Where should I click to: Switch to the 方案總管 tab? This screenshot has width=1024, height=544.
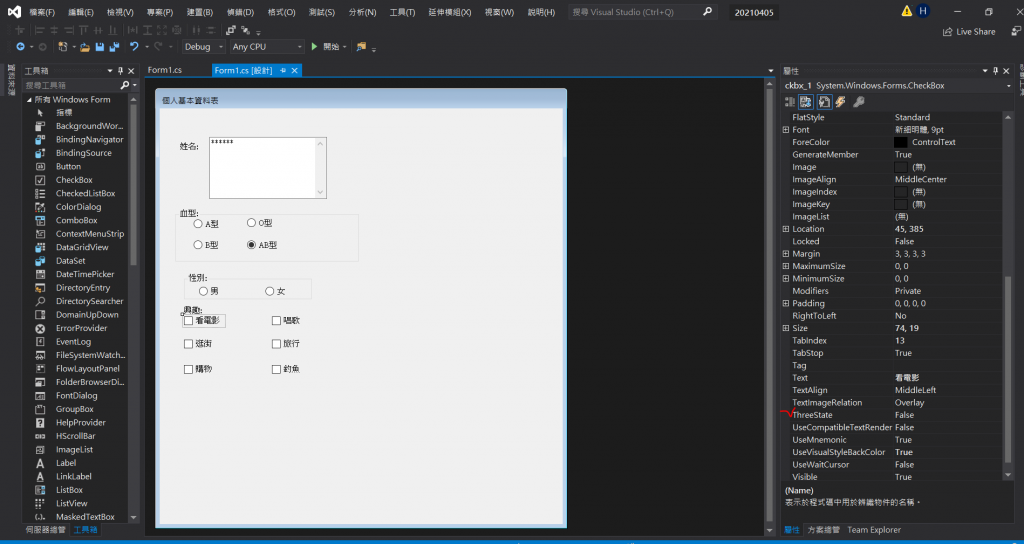823,530
